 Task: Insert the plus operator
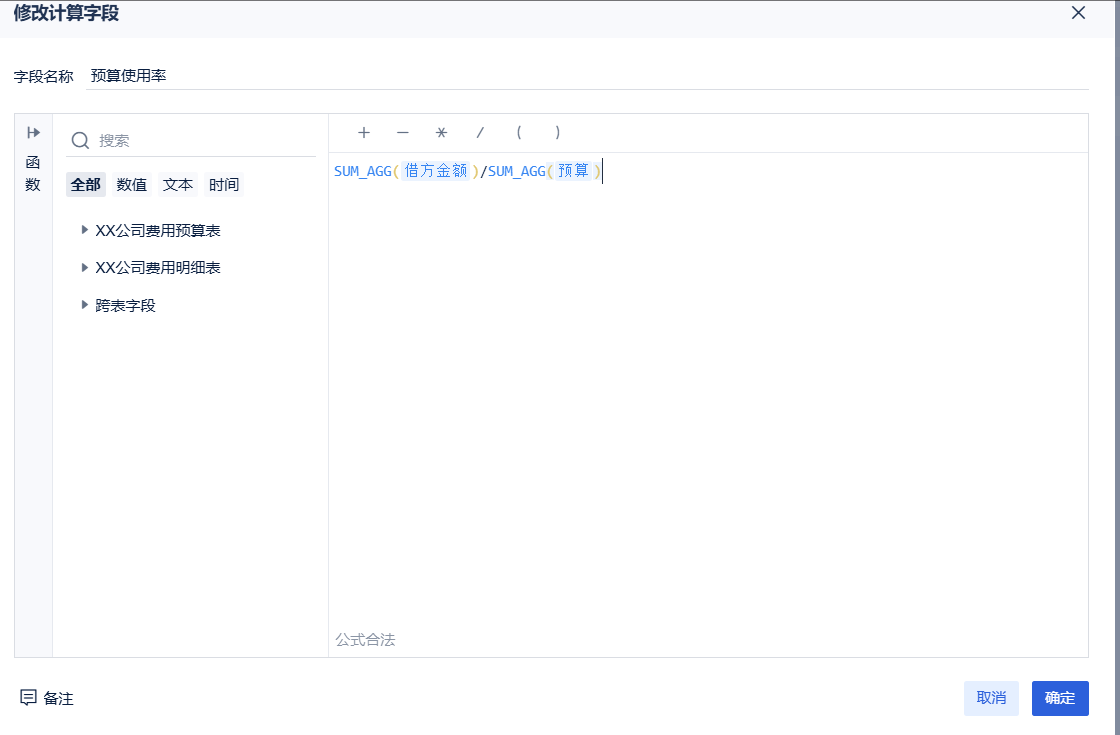click(x=364, y=132)
